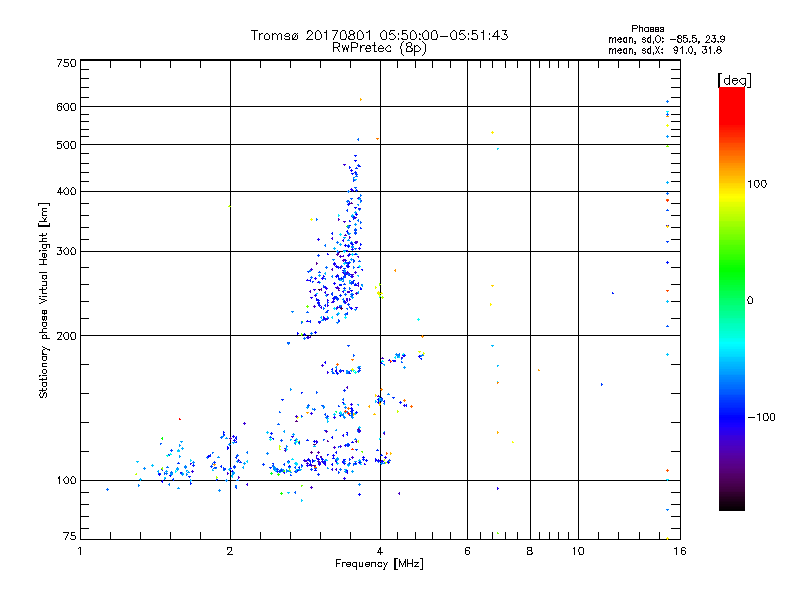Click the x-axis '2' tick label
This screenshot has height=600, width=800.
click(x=230, y=551)
